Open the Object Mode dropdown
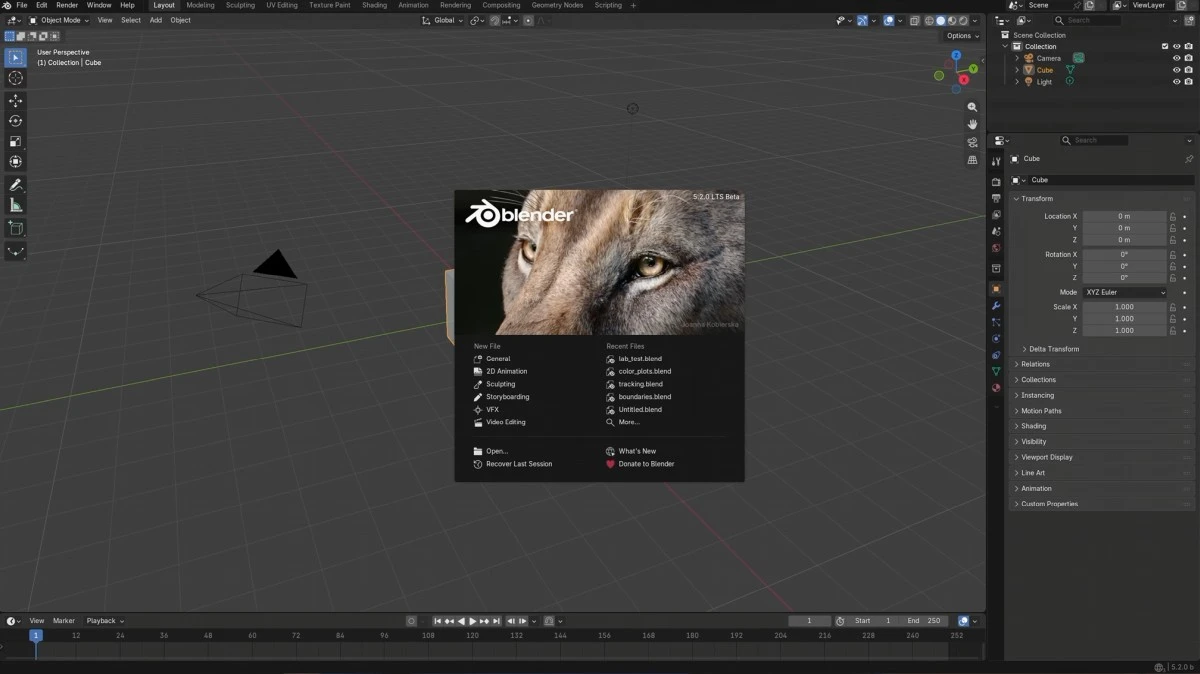This screenshot has width=1200, height=674. (x=59, y=20)
